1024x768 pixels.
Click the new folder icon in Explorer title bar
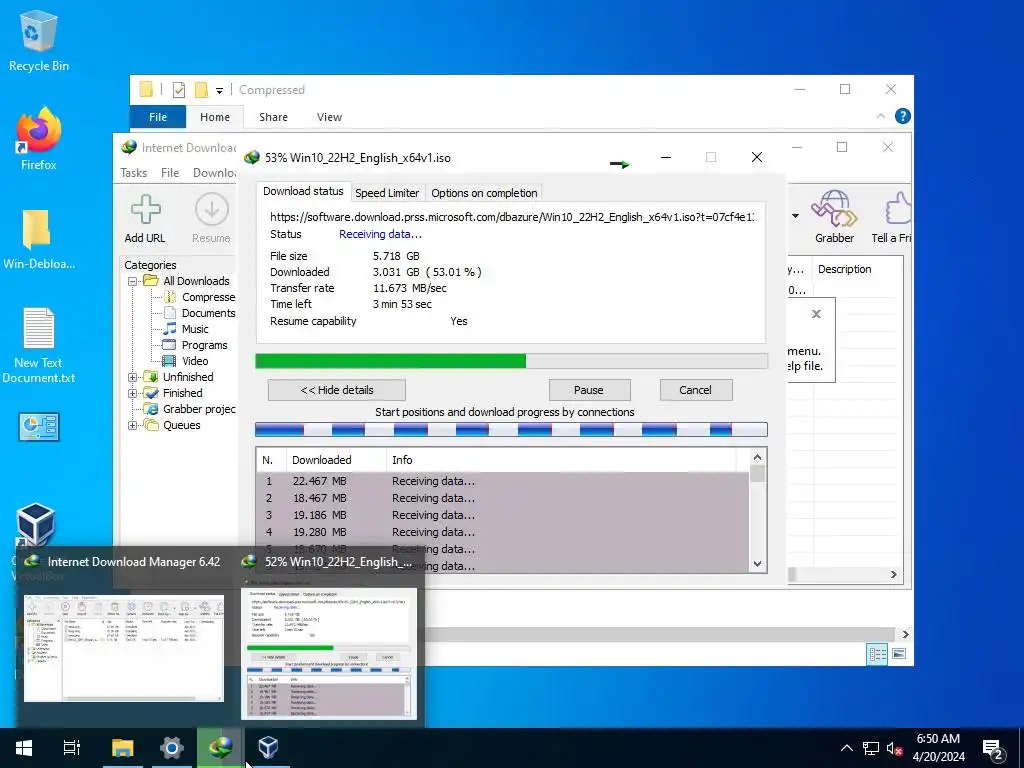click(202, 89)
